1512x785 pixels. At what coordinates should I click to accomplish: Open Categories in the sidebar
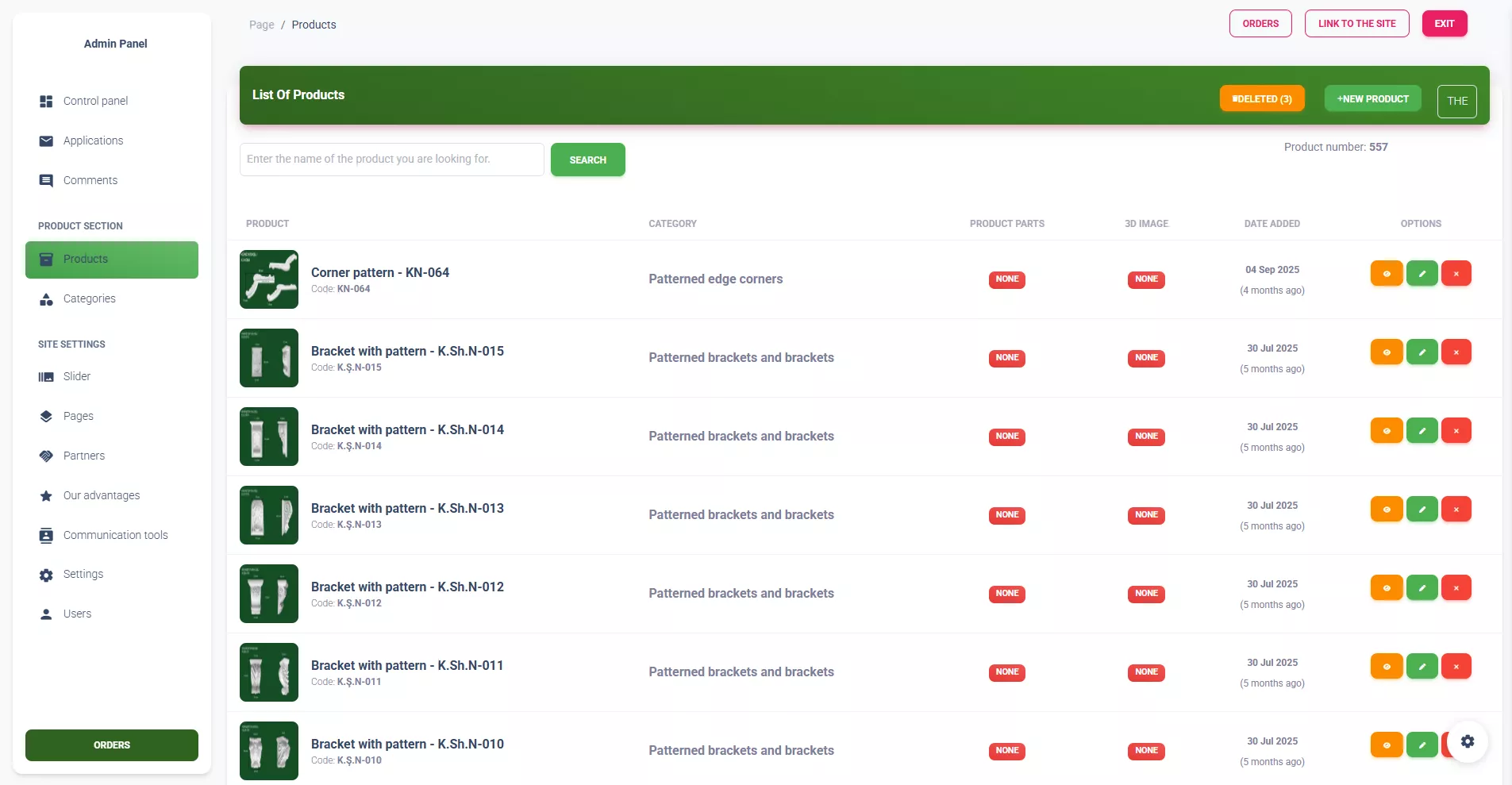pyautogui.click(x=89, y=299)
